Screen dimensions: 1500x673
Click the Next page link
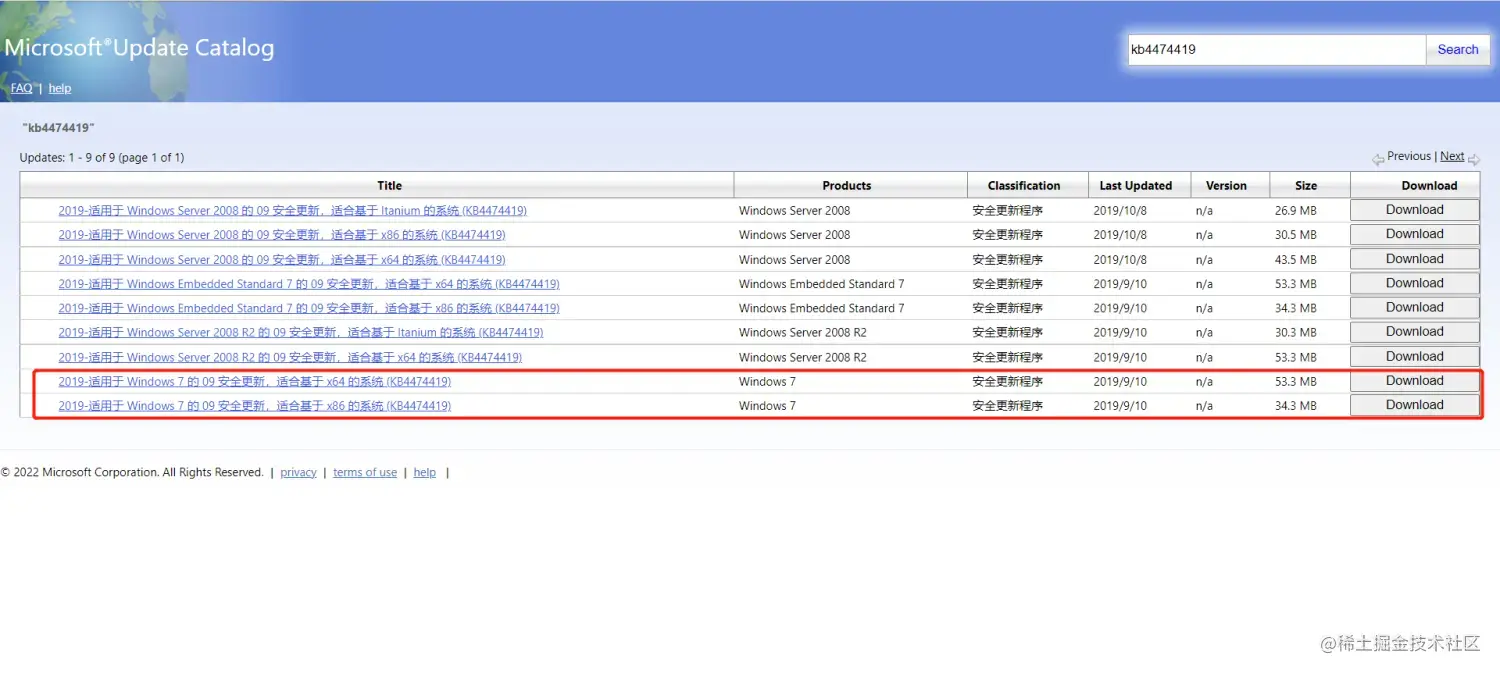[x=1452, y=156]
